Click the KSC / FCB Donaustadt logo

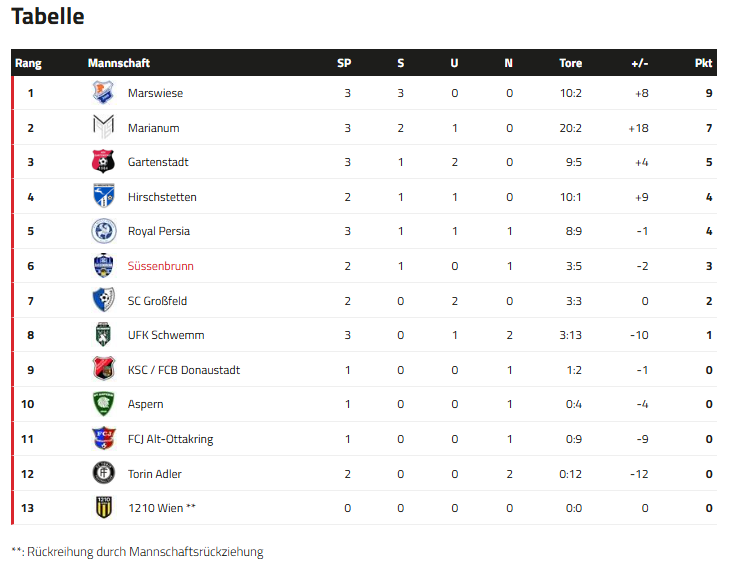tap(104, 370)
